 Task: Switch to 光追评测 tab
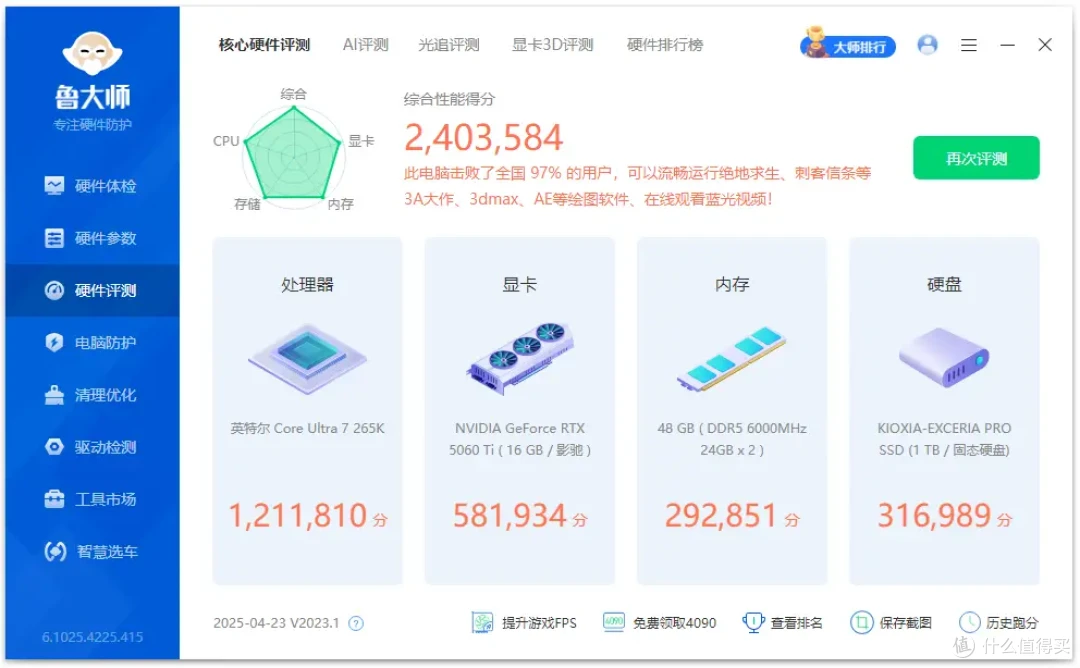coord(448,45)
